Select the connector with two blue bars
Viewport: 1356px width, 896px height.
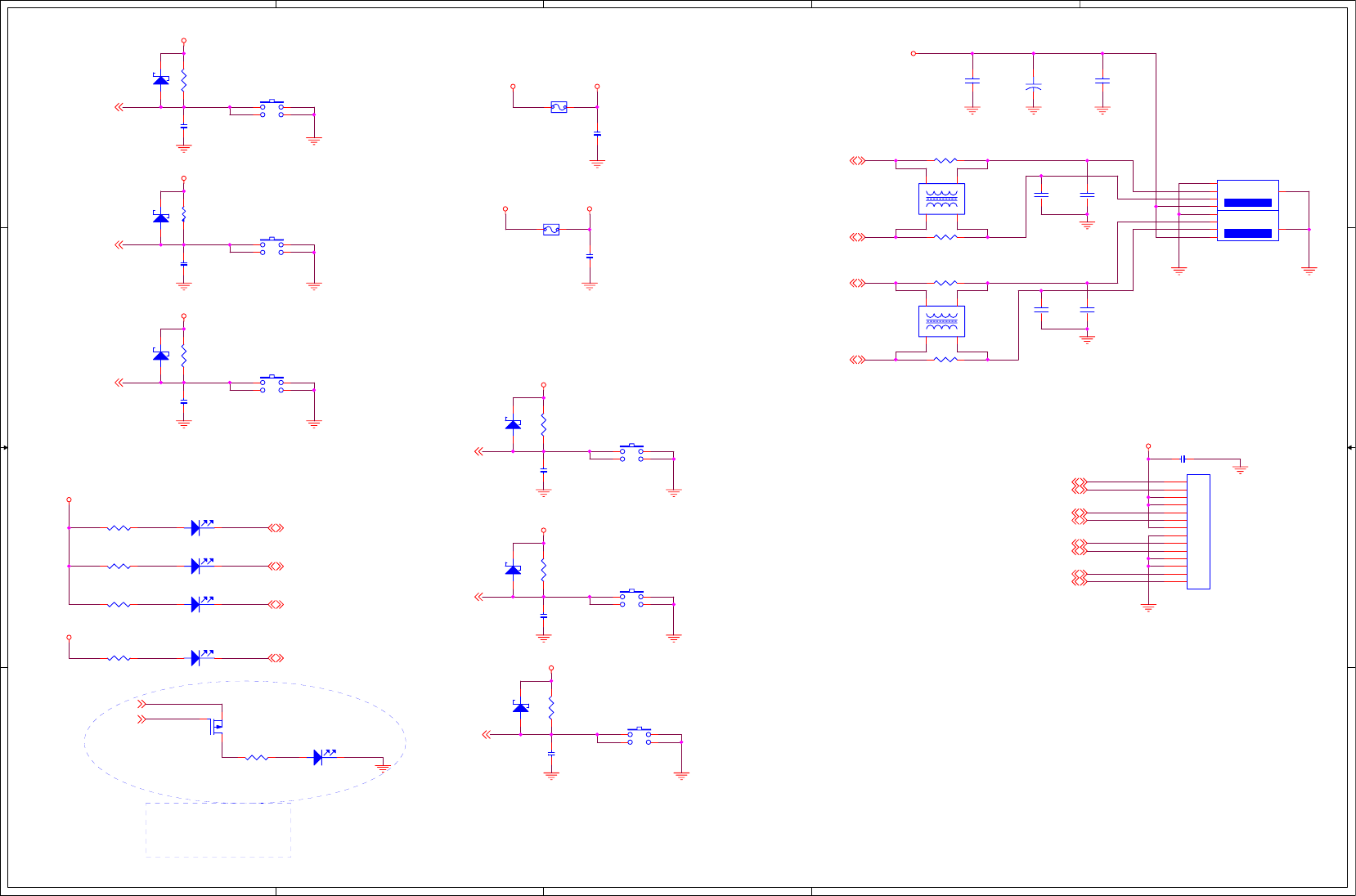tap(1247, 211)
